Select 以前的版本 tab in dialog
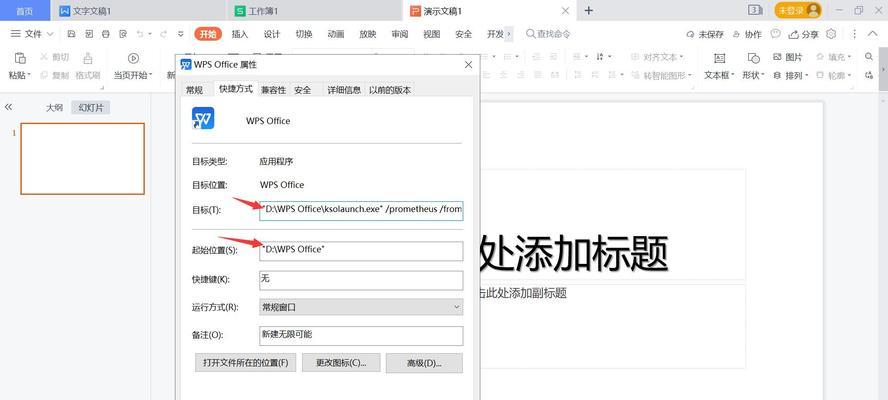The width and height of the screenshot is (888, 400). coord(390,90)
